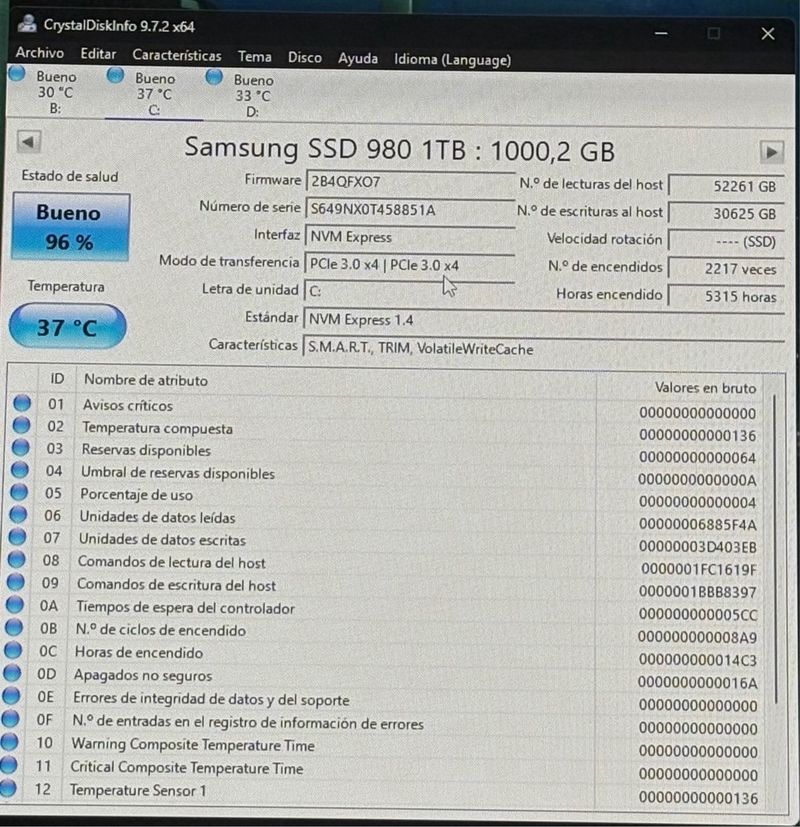Click host writes value 30625 GB
The width and height of the screenshot is (800, 827).
(x=726, y=213)
